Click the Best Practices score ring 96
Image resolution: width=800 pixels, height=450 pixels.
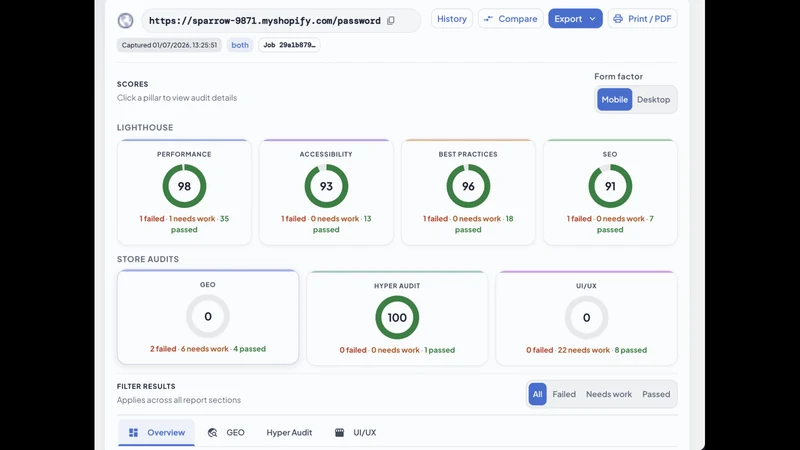[x=468, y=186]
